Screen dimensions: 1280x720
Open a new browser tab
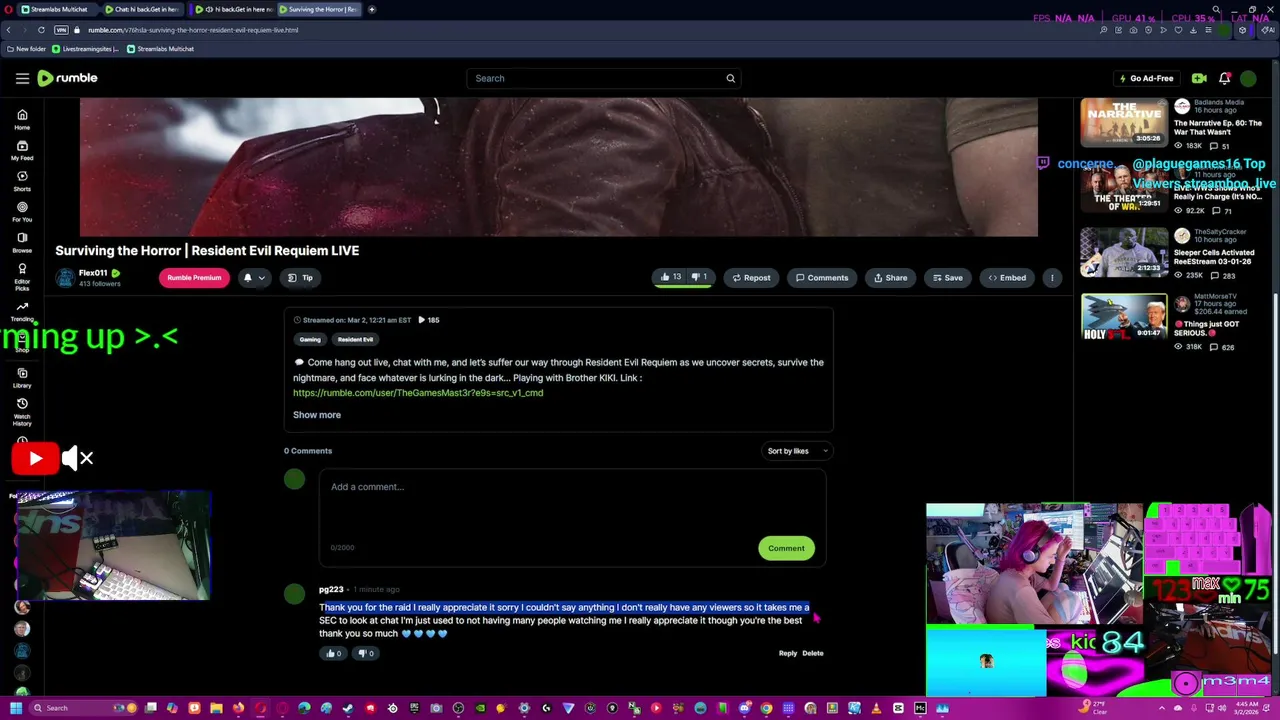371,9
